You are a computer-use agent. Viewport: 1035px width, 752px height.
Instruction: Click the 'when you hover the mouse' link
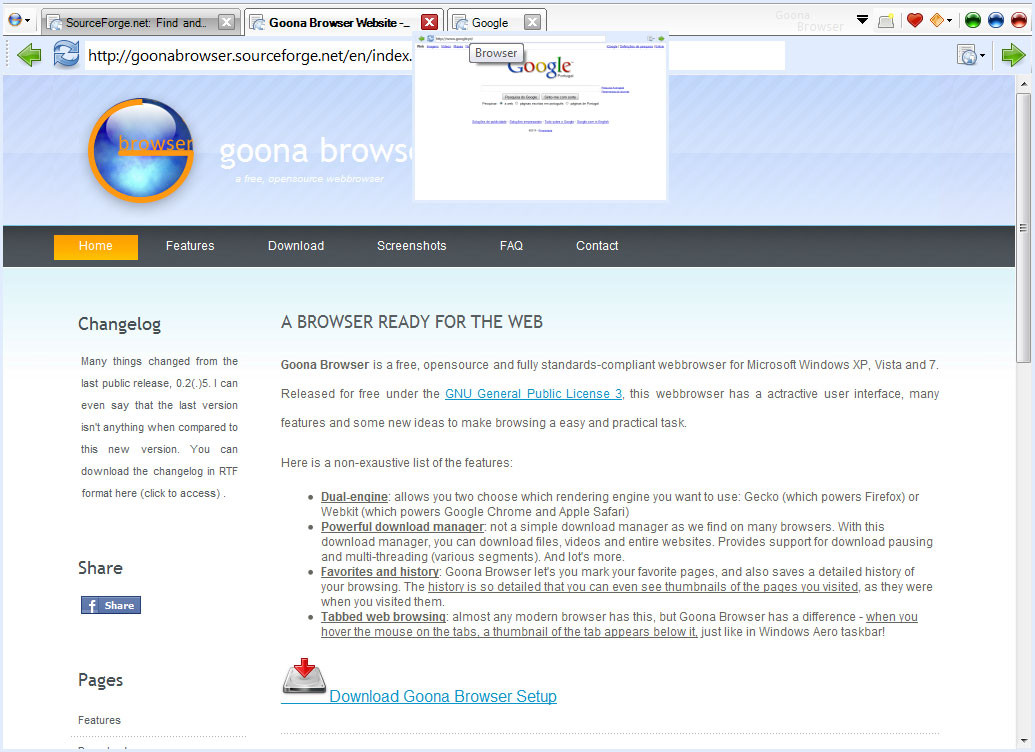pyautogui.click(x=619, y=625)
